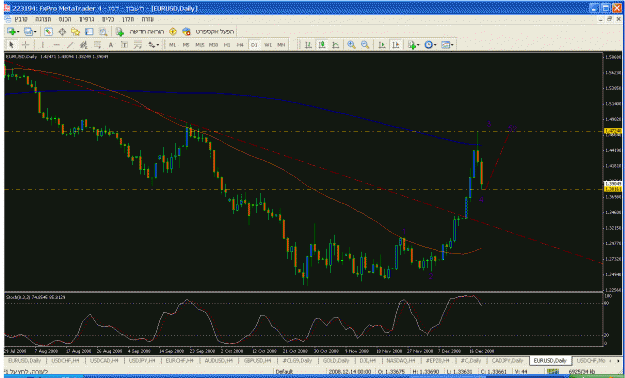Switch to the AUDUSD,H4 chart tab
This screenshot has width=625, height=378.
click(218, 360)
